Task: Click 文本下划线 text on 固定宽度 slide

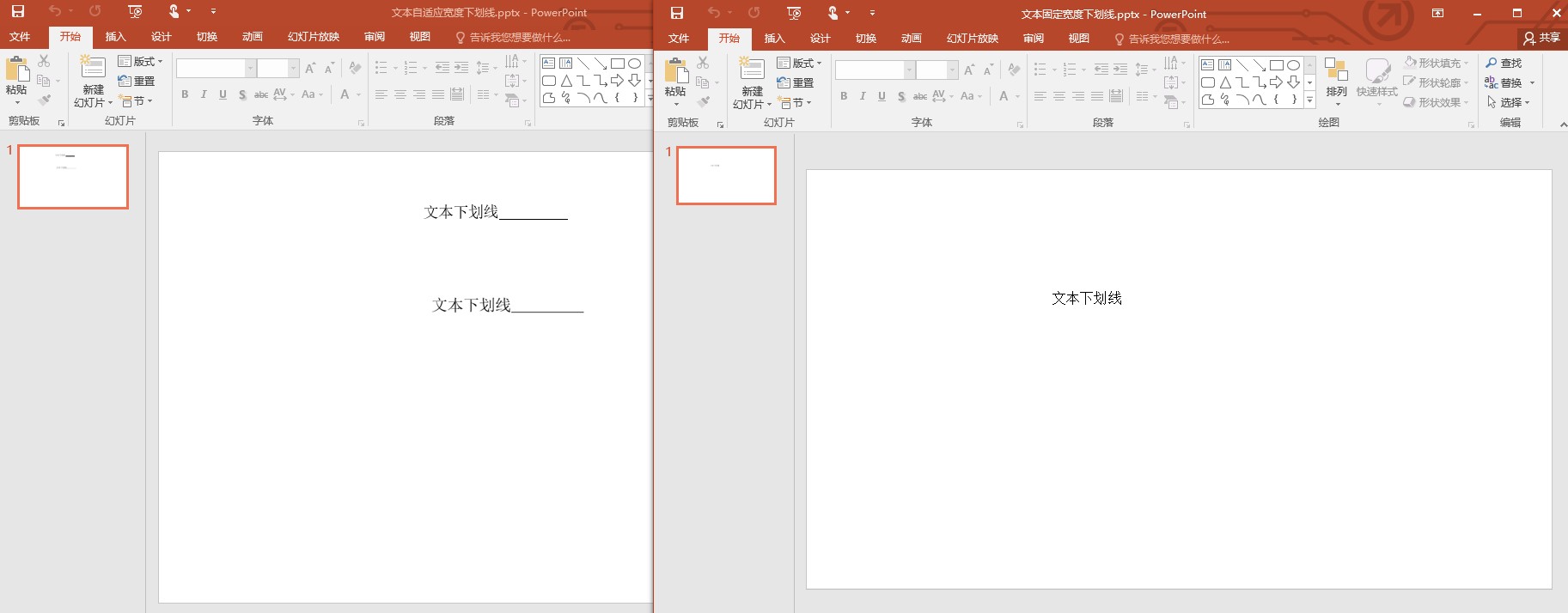Action: click(x=1087, y=298)
